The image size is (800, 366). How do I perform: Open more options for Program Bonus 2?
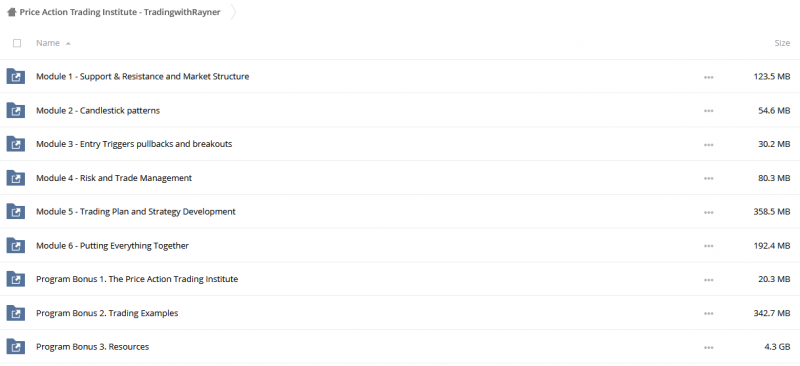click(708, 314)
